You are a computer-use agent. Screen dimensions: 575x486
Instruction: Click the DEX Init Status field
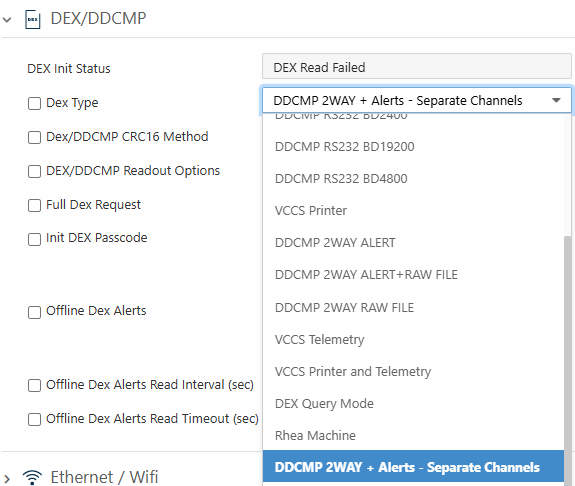point(417,67)
